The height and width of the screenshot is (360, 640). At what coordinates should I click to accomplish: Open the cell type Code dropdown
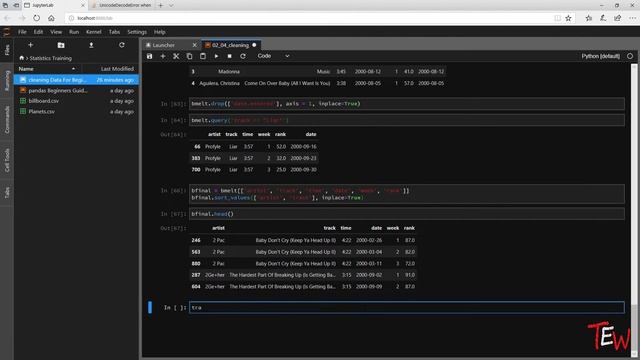pos(273,56)
